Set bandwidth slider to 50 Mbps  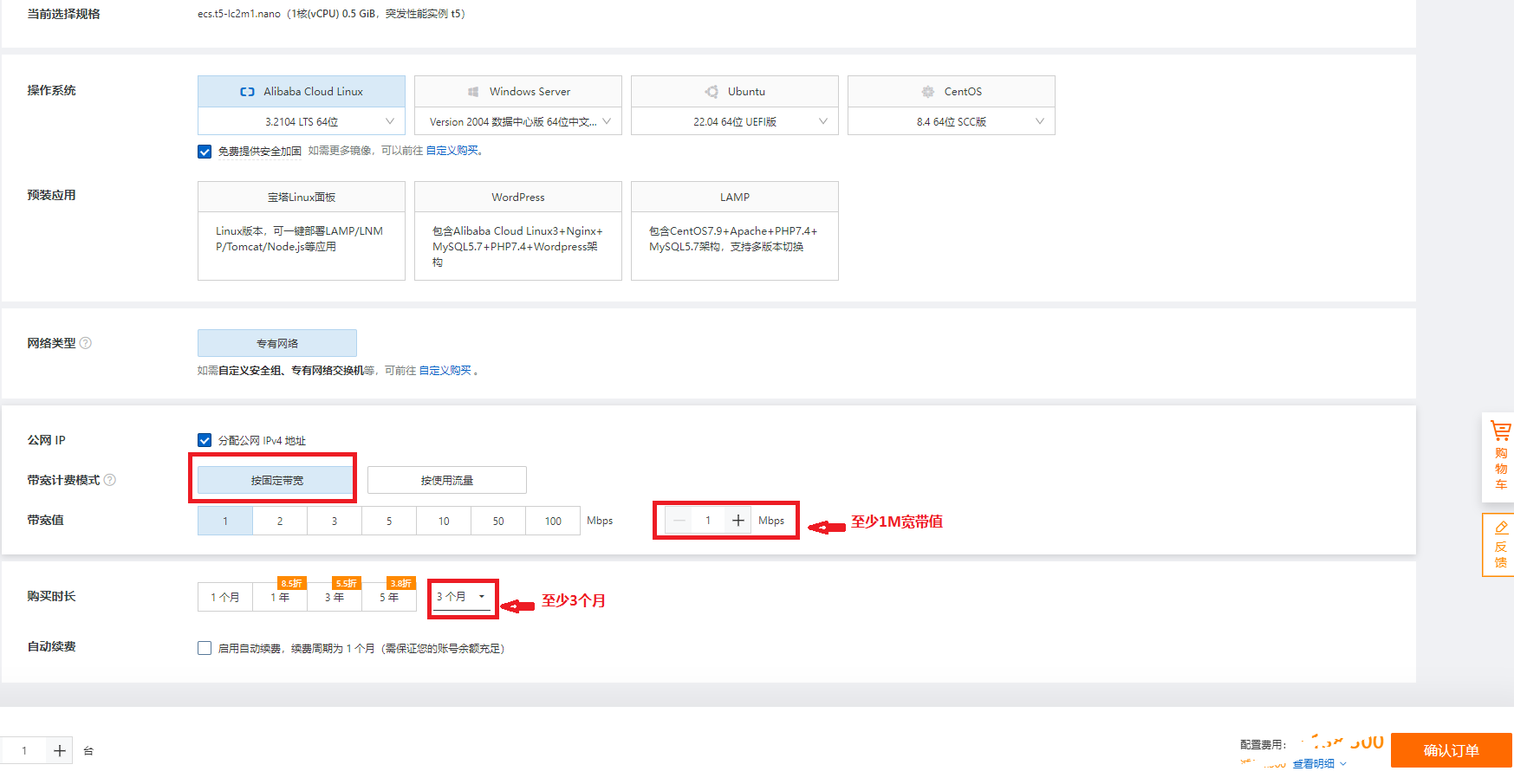(498, 521)
